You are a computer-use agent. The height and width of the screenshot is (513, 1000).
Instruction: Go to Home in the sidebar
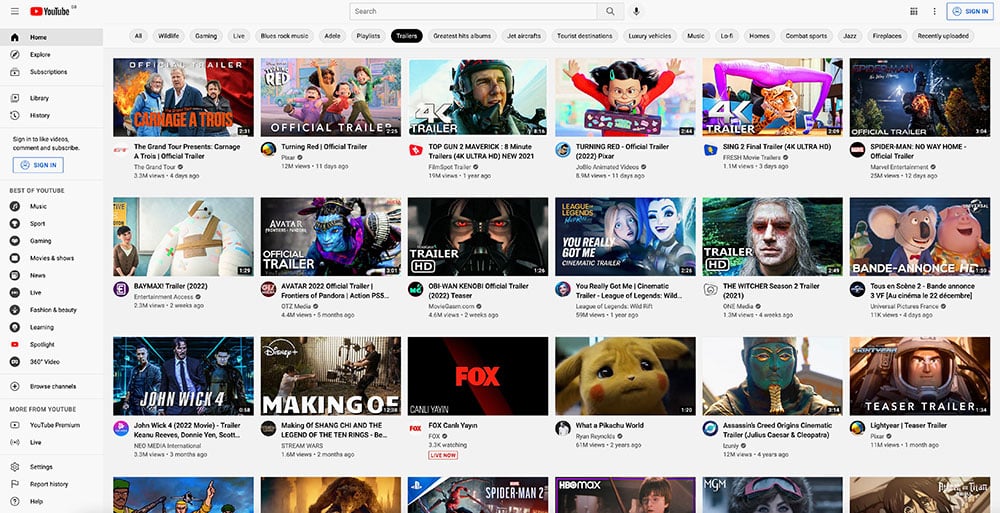(x=51, y=37)
